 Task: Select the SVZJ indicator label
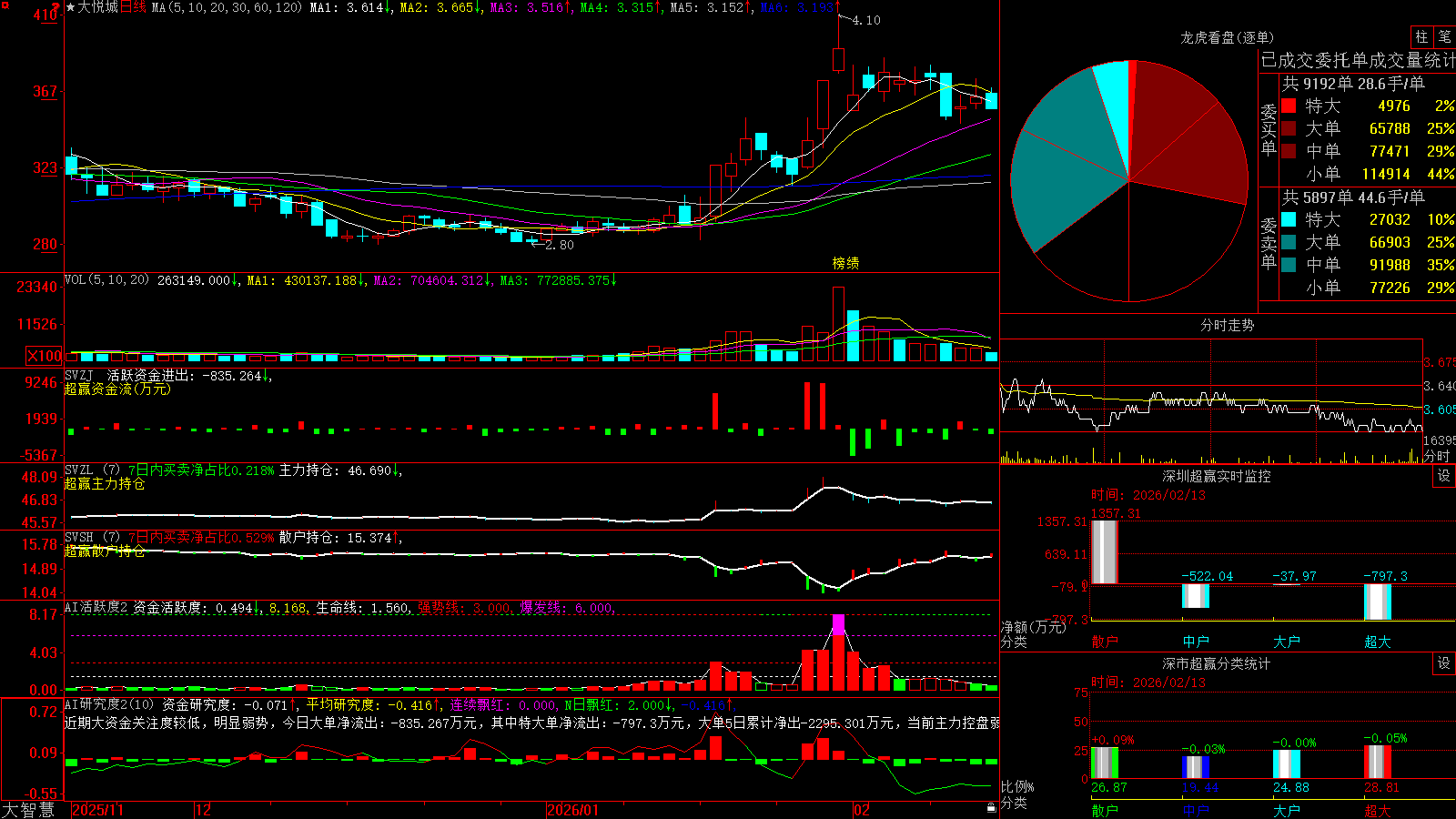tap(79, 375)
